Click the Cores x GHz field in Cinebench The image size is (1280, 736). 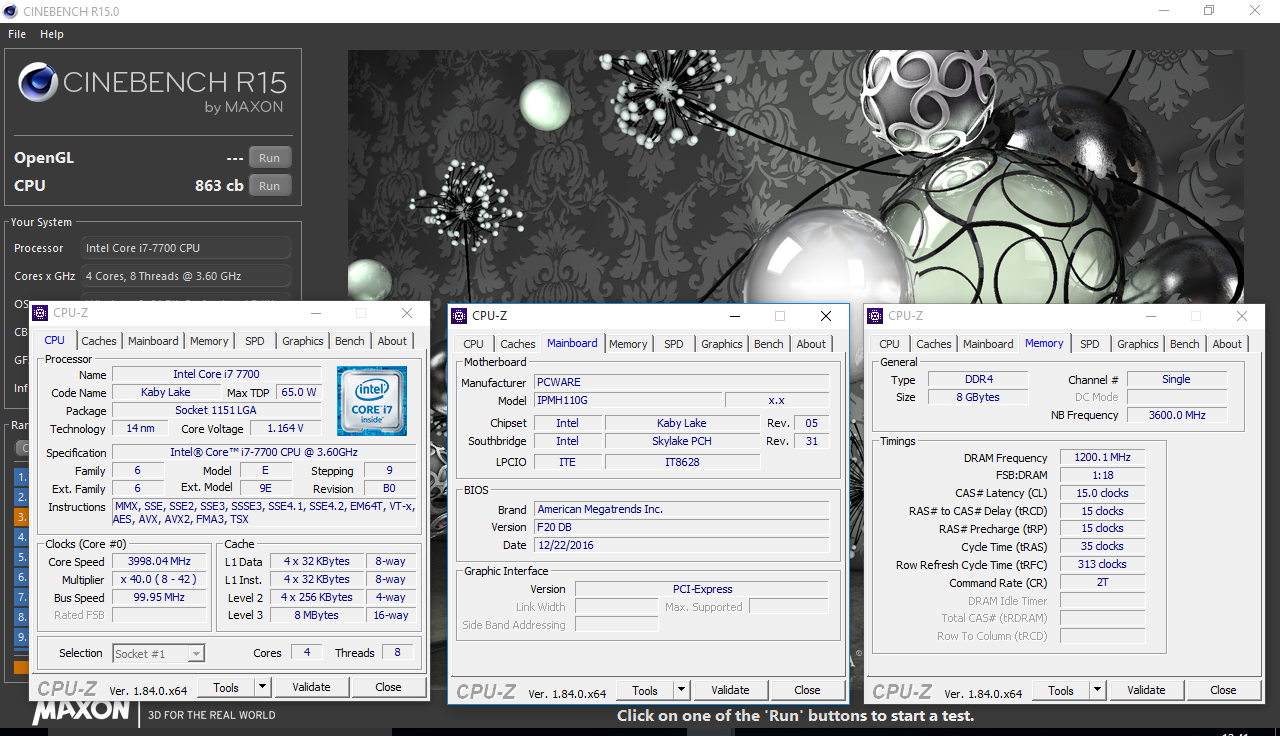[185, 276]
